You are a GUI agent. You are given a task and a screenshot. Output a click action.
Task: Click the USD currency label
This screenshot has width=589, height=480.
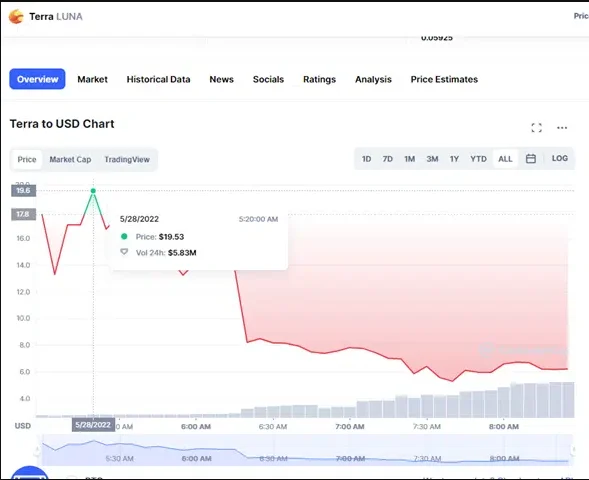pos(23,426)
